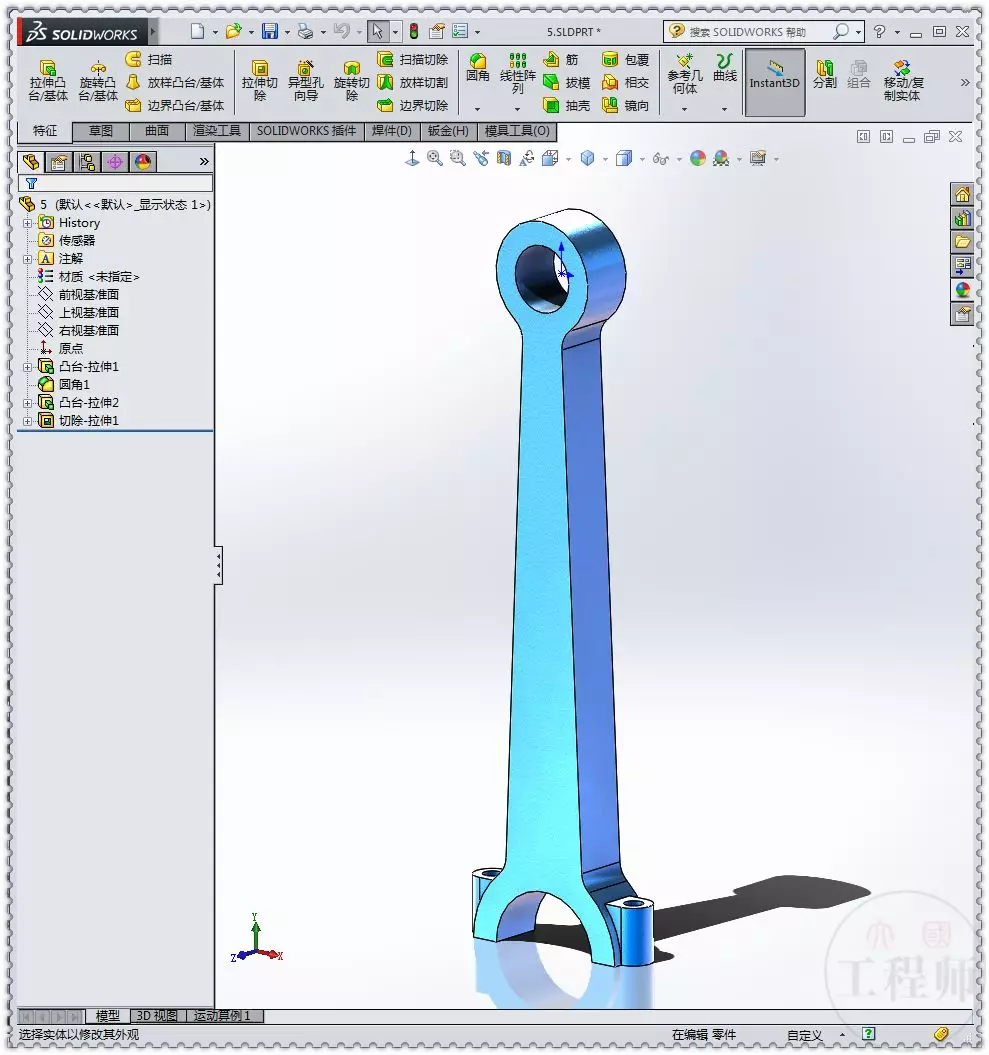
Task: Expand the 切除-拉伸1 feature
Action: click(x=28, y=421)
